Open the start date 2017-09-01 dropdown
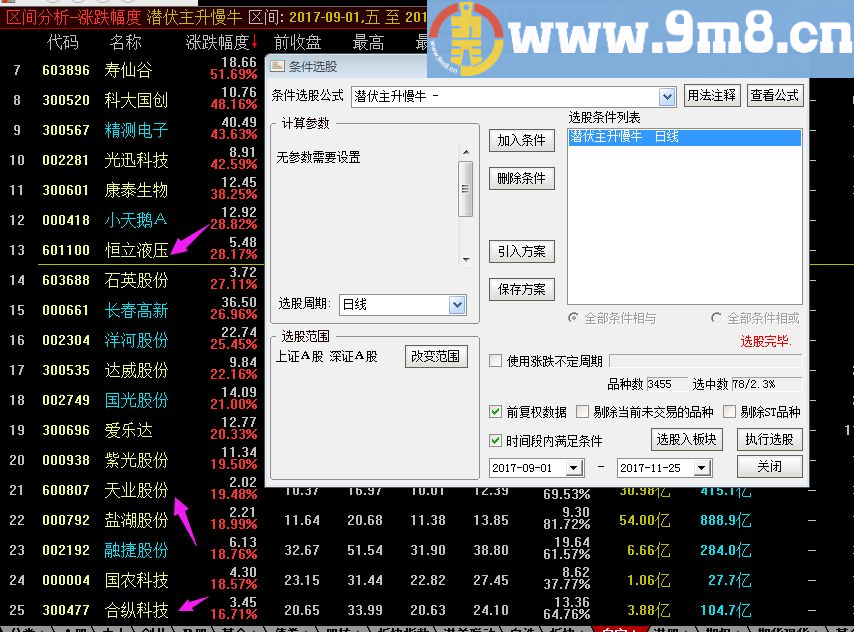The width and height of the screenshot is (854, 632). point(573,468)
